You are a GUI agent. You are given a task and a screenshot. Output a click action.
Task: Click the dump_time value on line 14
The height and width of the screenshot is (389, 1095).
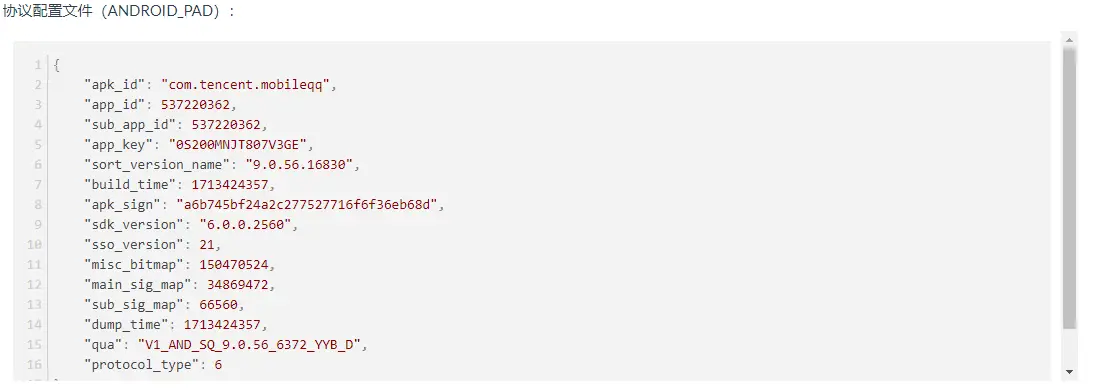pyautogui.click(x=222, y=324)
